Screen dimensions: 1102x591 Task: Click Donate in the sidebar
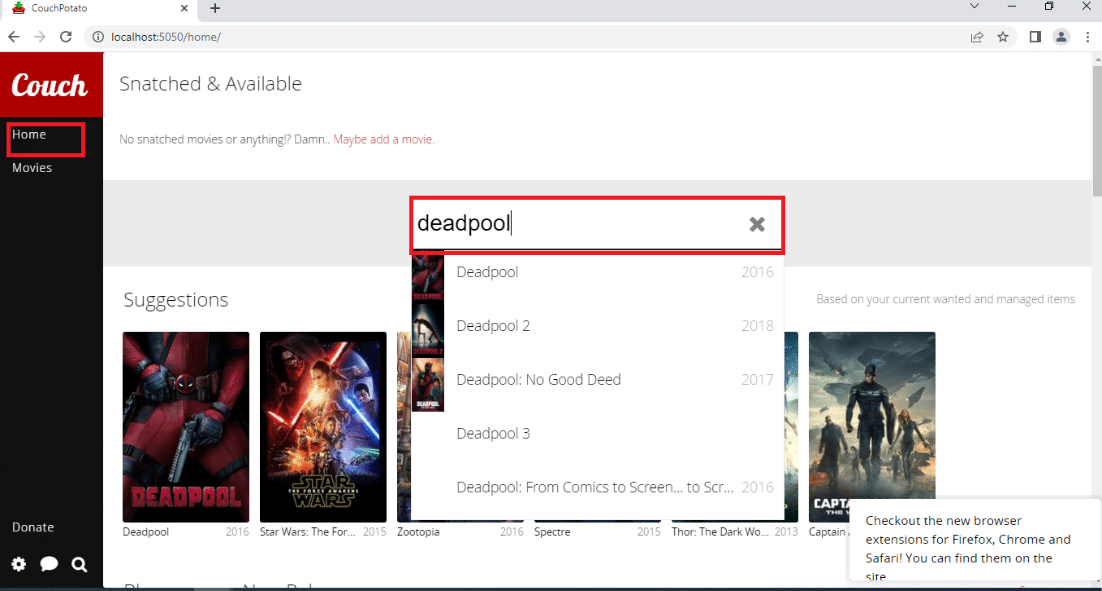[33, 527]
